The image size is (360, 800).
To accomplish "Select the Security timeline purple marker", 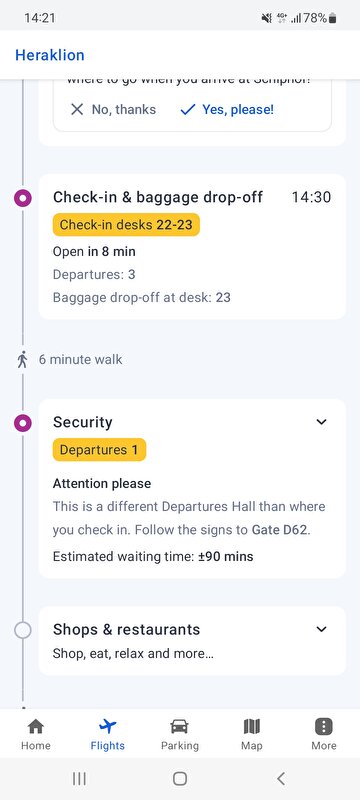I will (22, 423).
